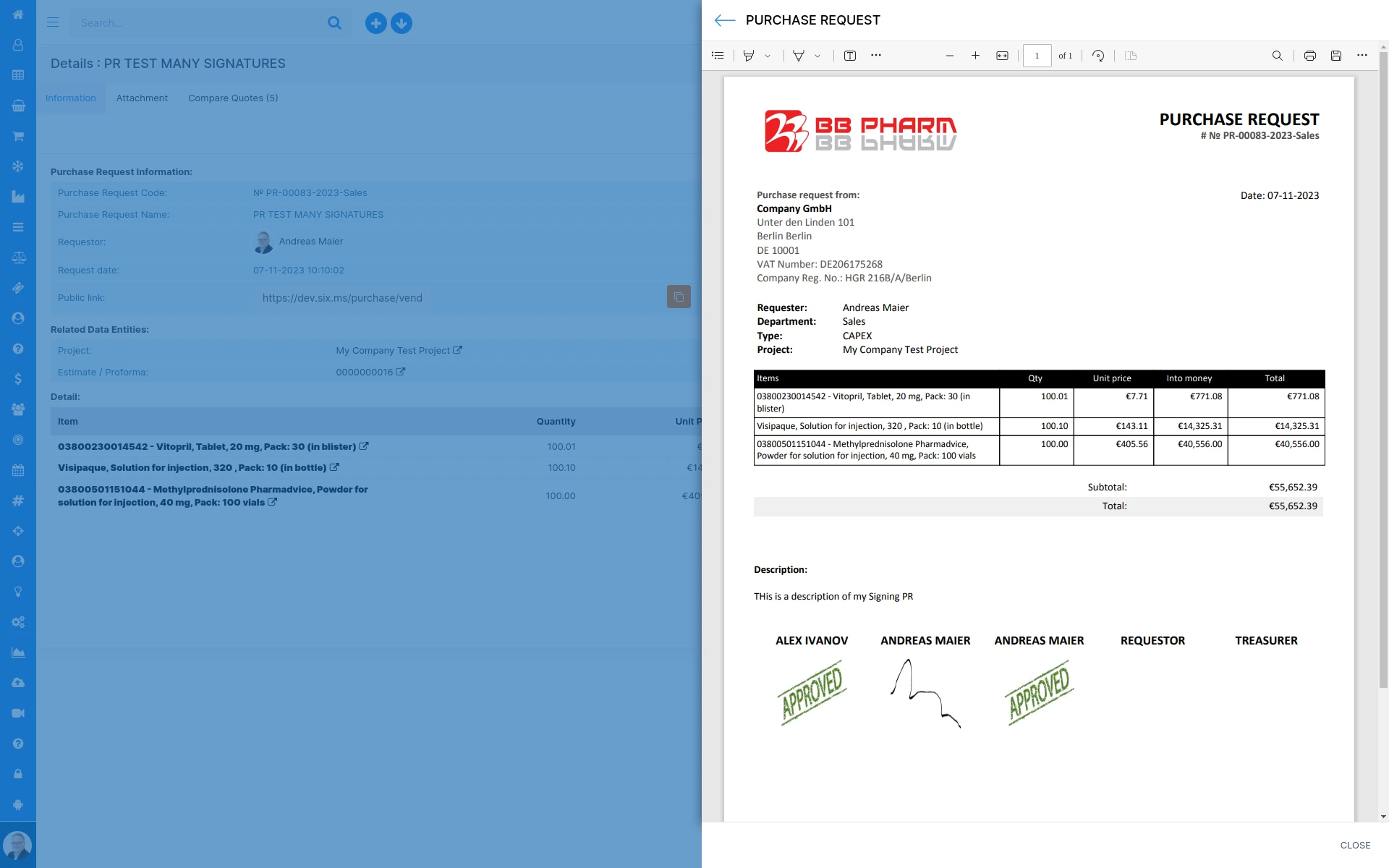Open the video camera sidebar icon
The width and height of the screenshot is (1389, 868).
pos(18,713)
